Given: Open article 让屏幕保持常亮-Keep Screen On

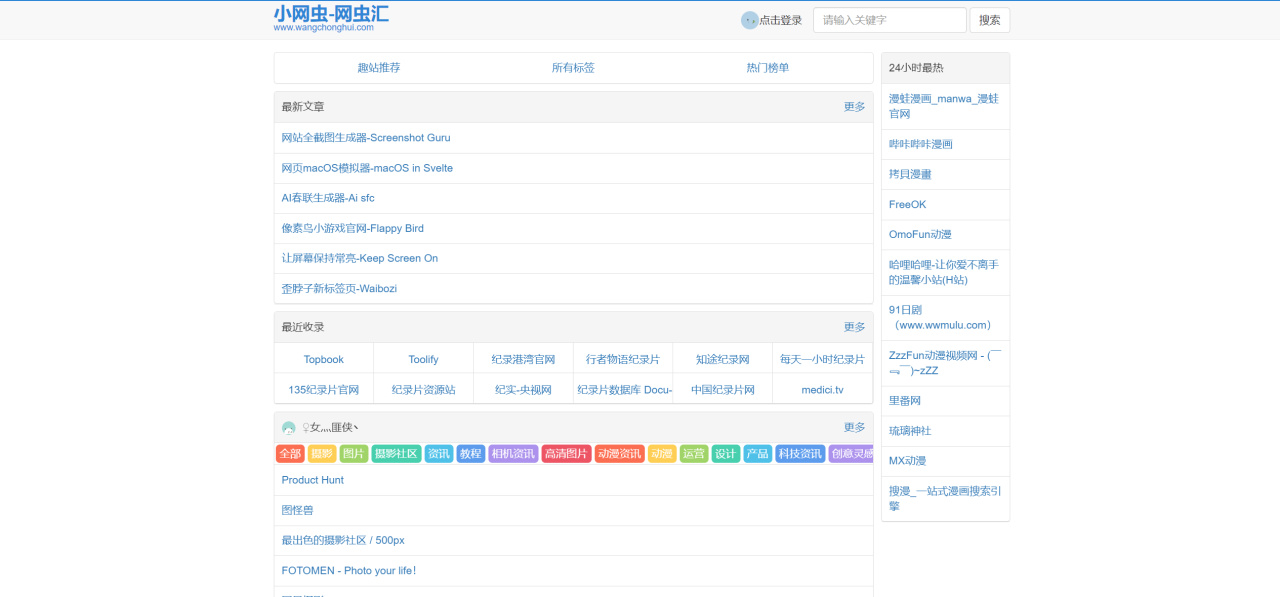Looking at the screenshot, I should click(360, 258).
